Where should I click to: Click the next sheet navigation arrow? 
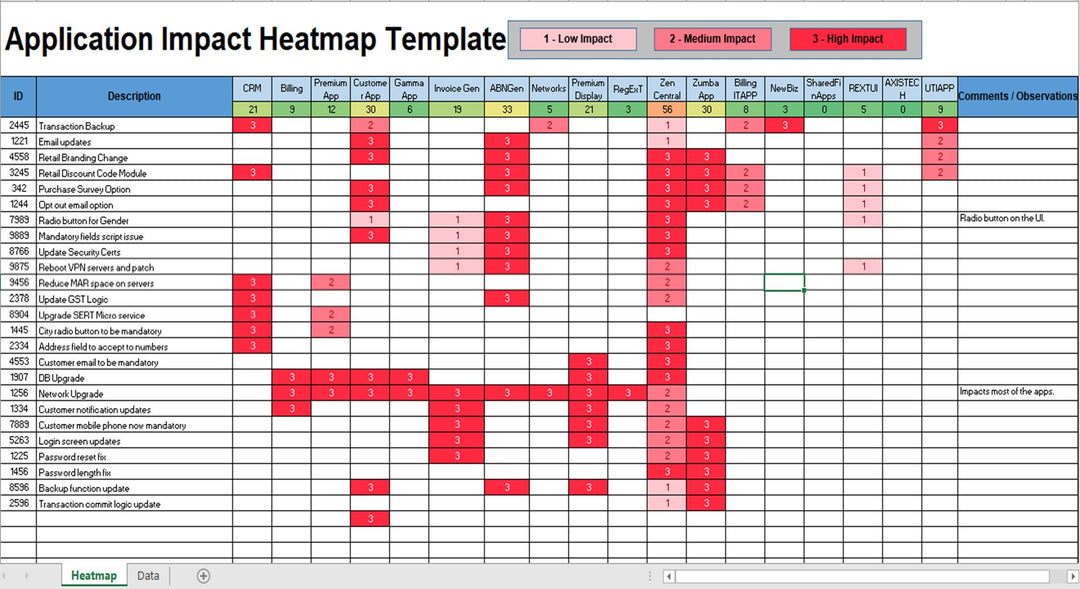pos(27,576)
